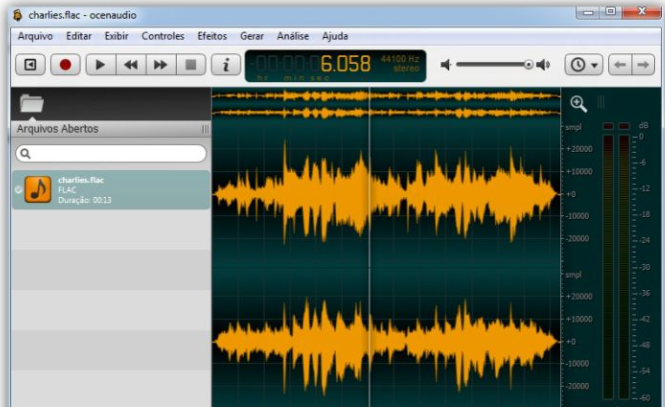This screenshot has height=407, width=665.
Task: Click the Duração: 00:13 text
Action: [x=84, y=200]
